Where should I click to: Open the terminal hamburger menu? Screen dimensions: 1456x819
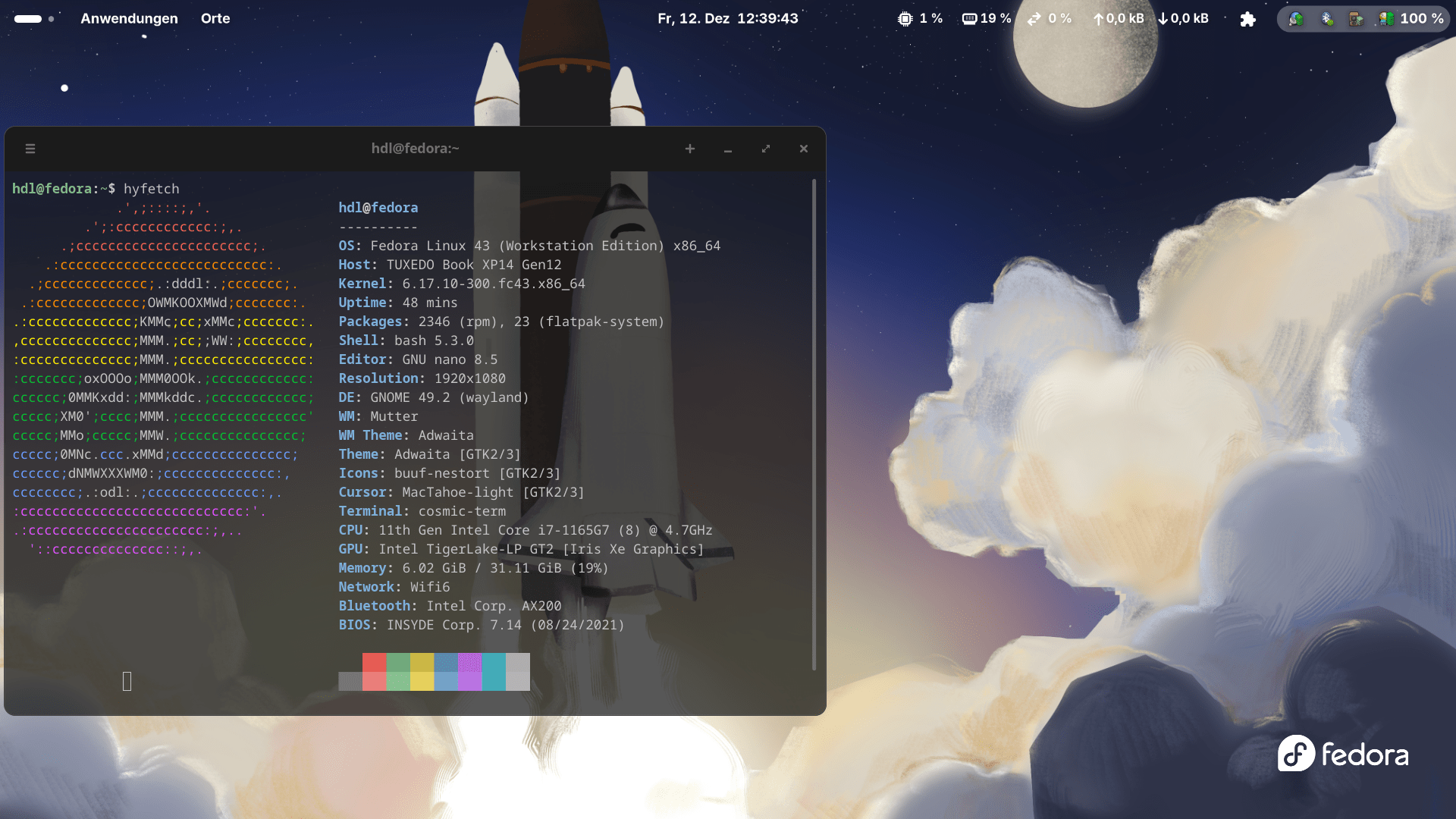tap(30, 149)
